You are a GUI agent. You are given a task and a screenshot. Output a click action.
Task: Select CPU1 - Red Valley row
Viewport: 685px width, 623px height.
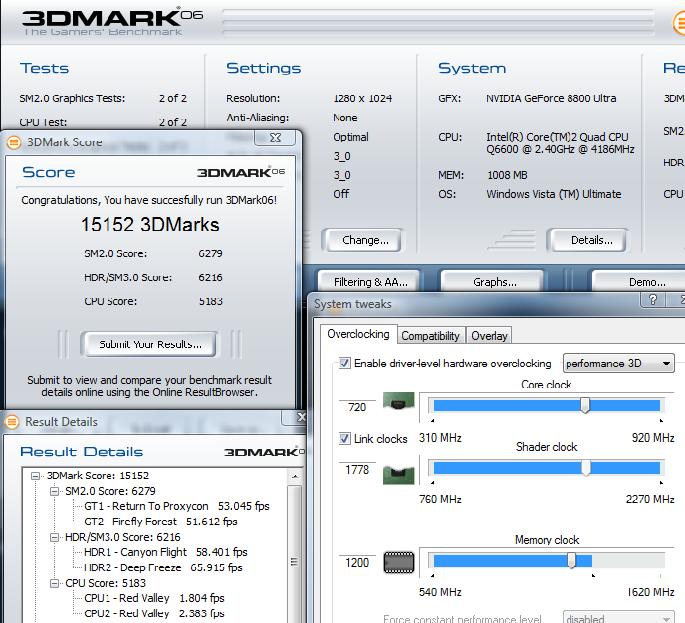pyautogui.click(x=154, y=598)
